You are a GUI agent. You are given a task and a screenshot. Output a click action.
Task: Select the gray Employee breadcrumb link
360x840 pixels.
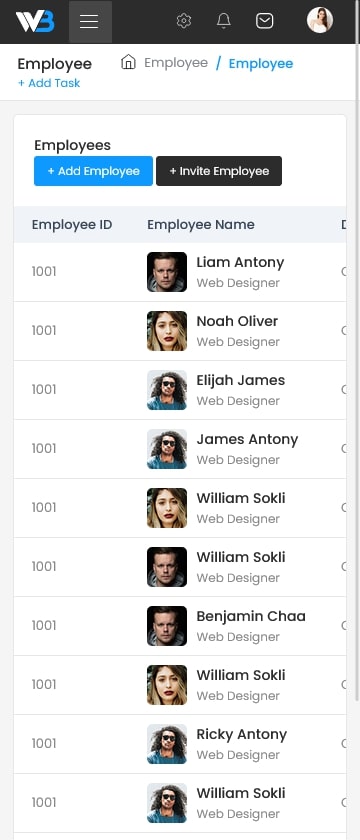pos(176,63)
